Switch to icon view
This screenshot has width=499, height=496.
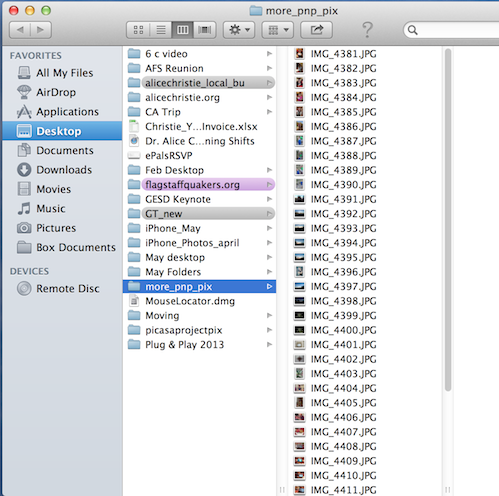tap(138, 30)
